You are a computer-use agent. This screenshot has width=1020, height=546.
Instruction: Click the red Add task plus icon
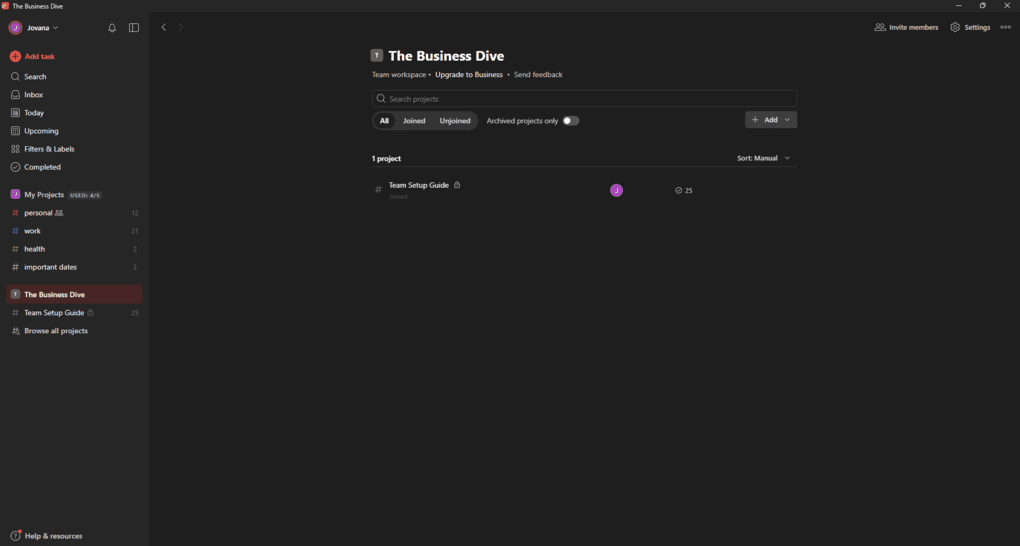point(15,57)
